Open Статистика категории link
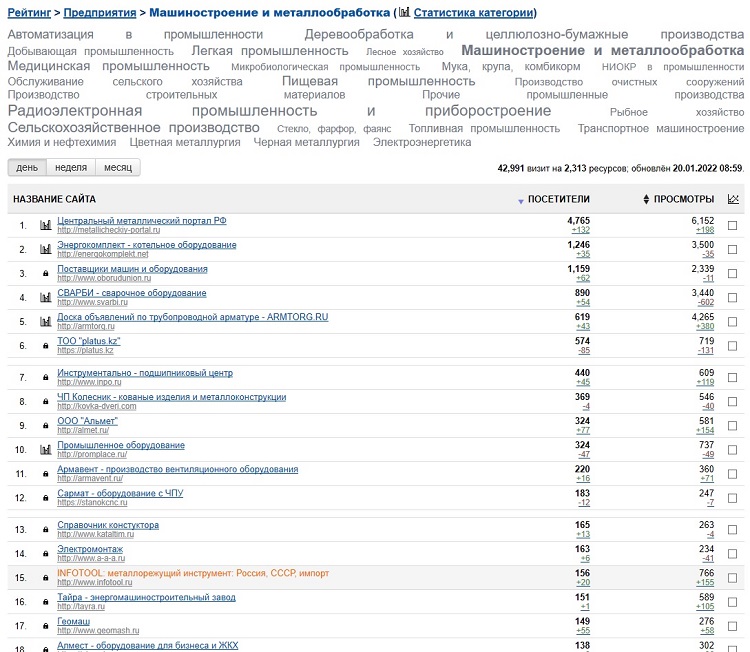 tap(474, 13)
